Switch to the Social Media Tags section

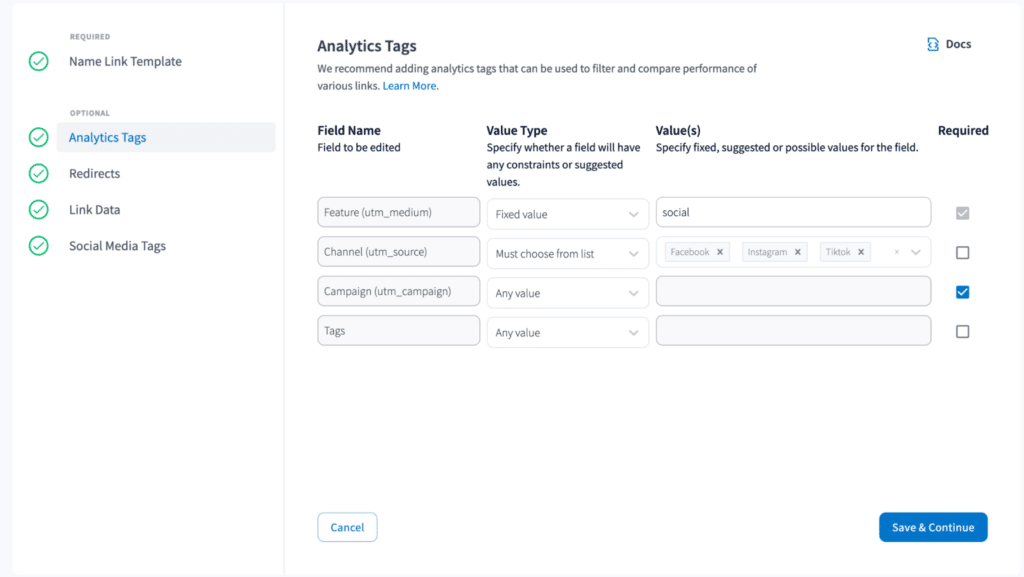[x=115, y=245]
